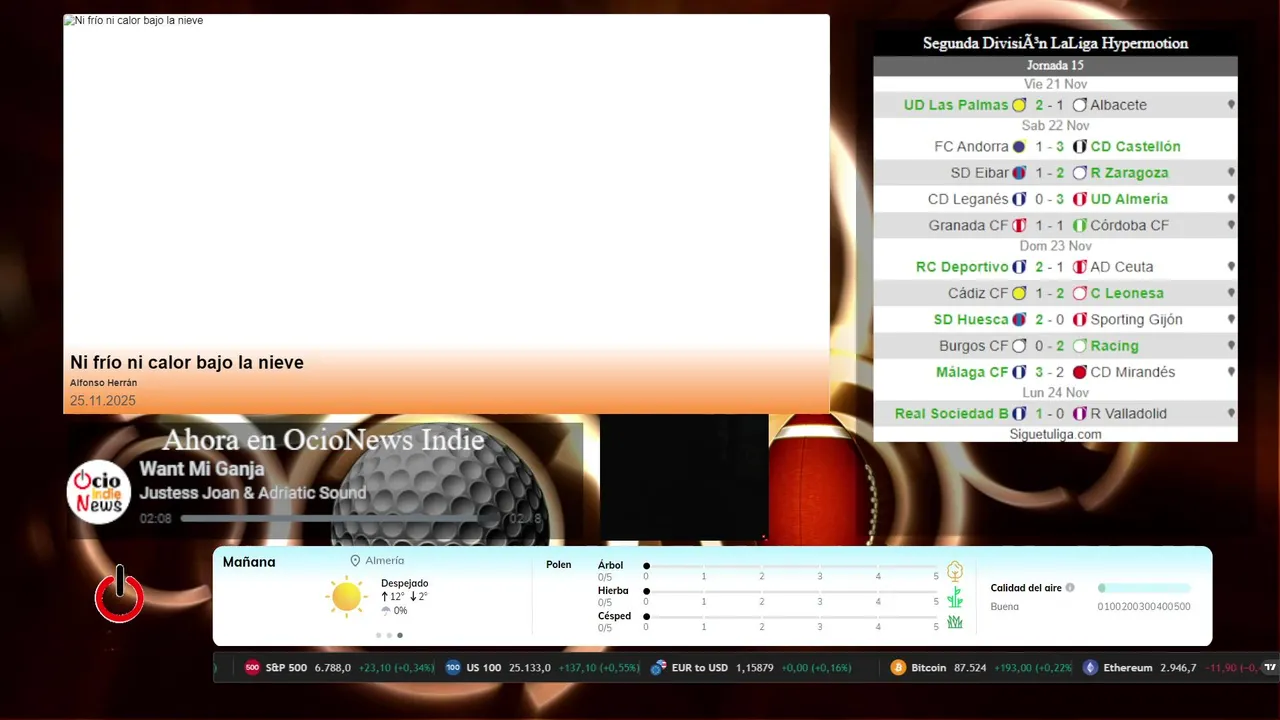Click the Ethereum icon in ticker
The image size is (1280, 720).
(1090, 668)
